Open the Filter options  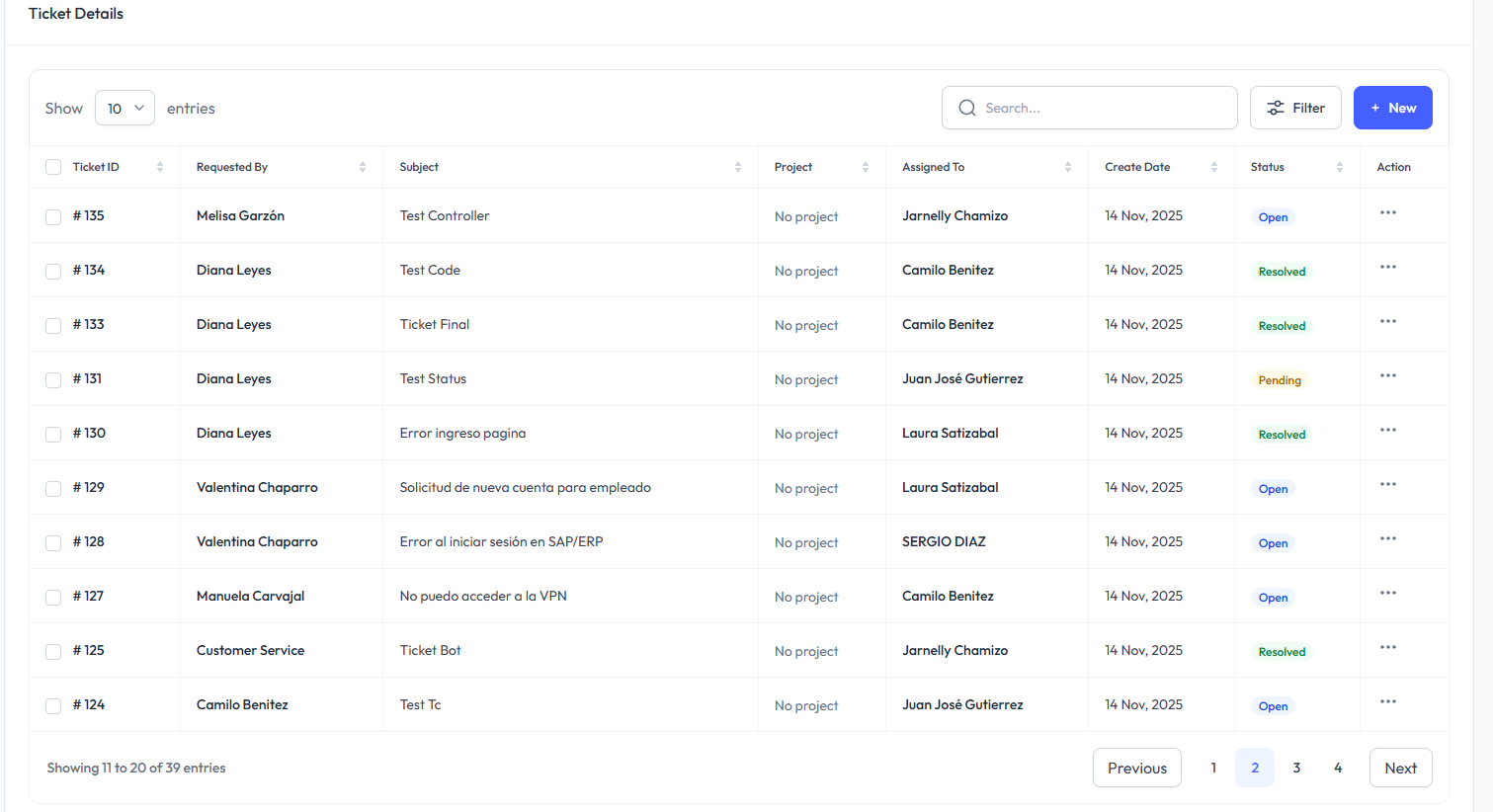click(1294, 108)
